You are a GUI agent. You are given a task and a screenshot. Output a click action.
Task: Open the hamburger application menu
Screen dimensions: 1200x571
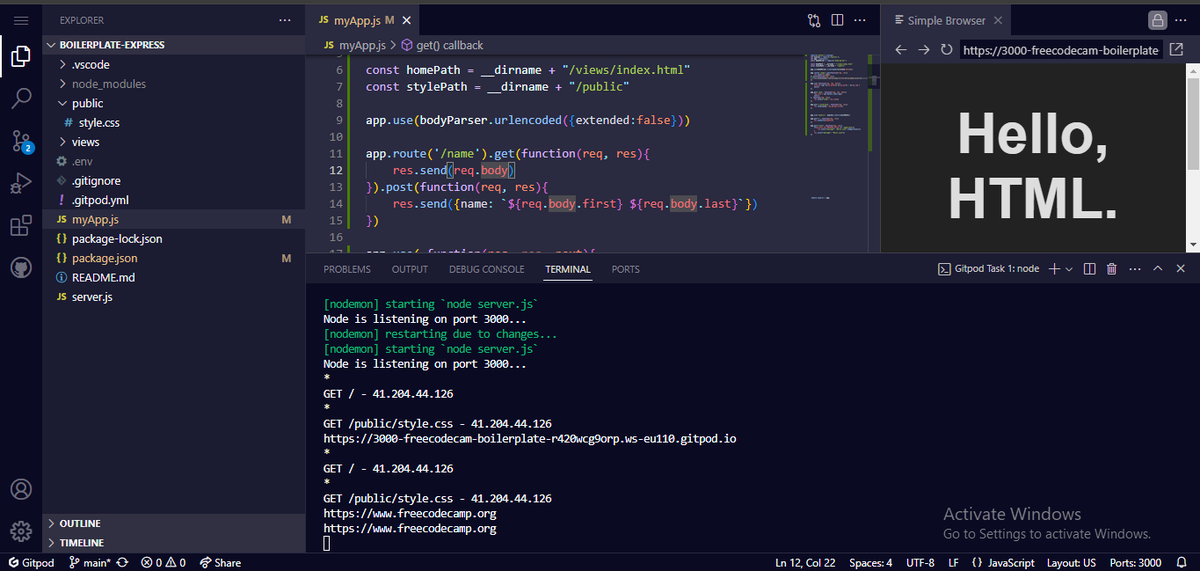tap(21, 20)
